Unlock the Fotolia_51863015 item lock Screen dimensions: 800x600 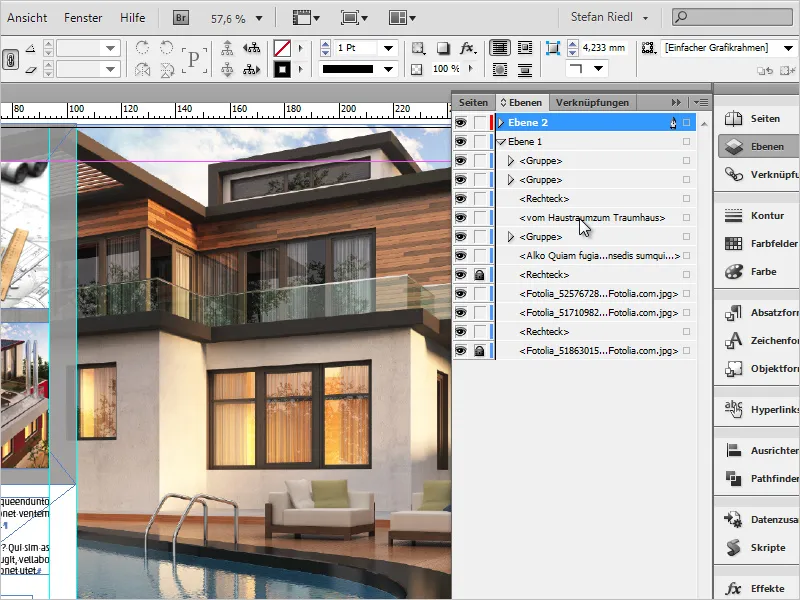click(x=479, y=351)
